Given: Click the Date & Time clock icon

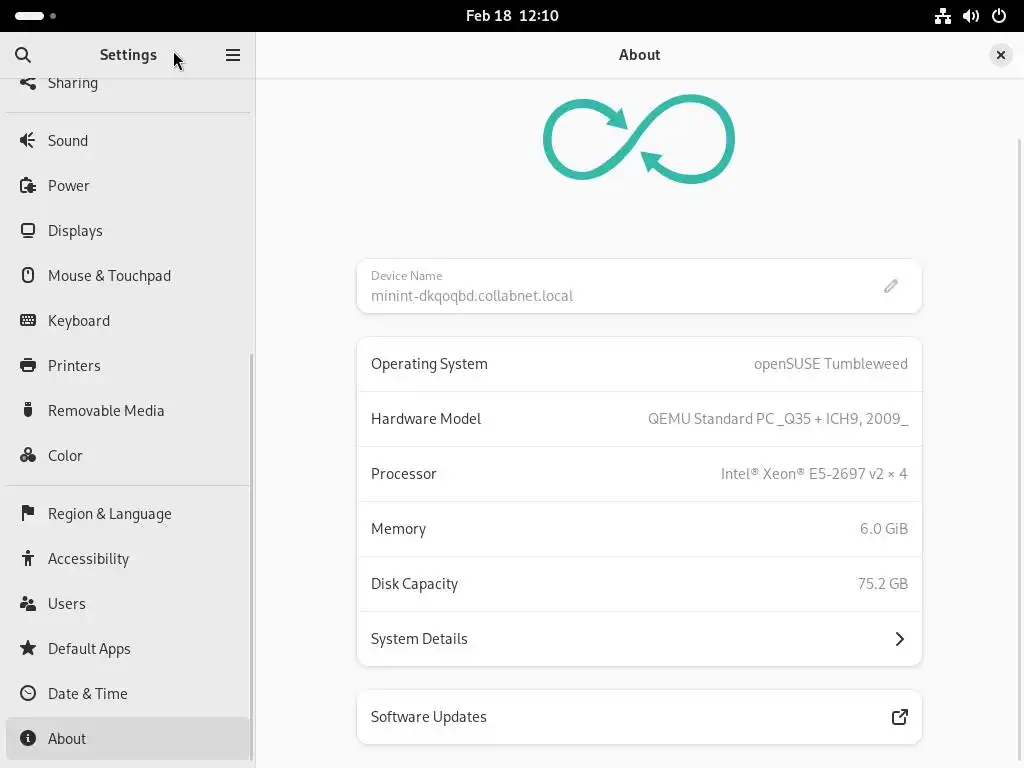Looking at the screenshot, I should 27,693.
